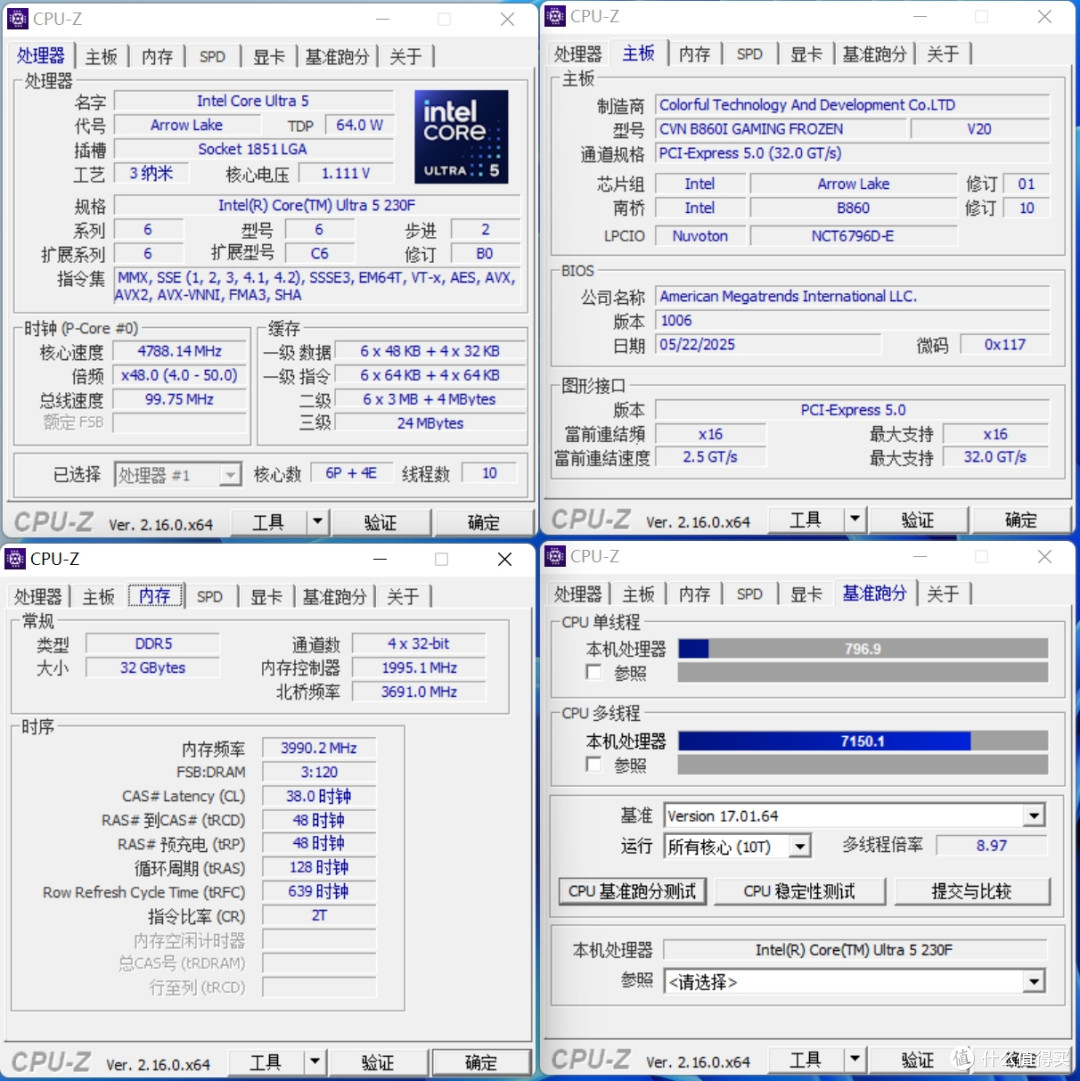
Task: Switch to 内存 tab in processor window
Action: tap(157, 57)
